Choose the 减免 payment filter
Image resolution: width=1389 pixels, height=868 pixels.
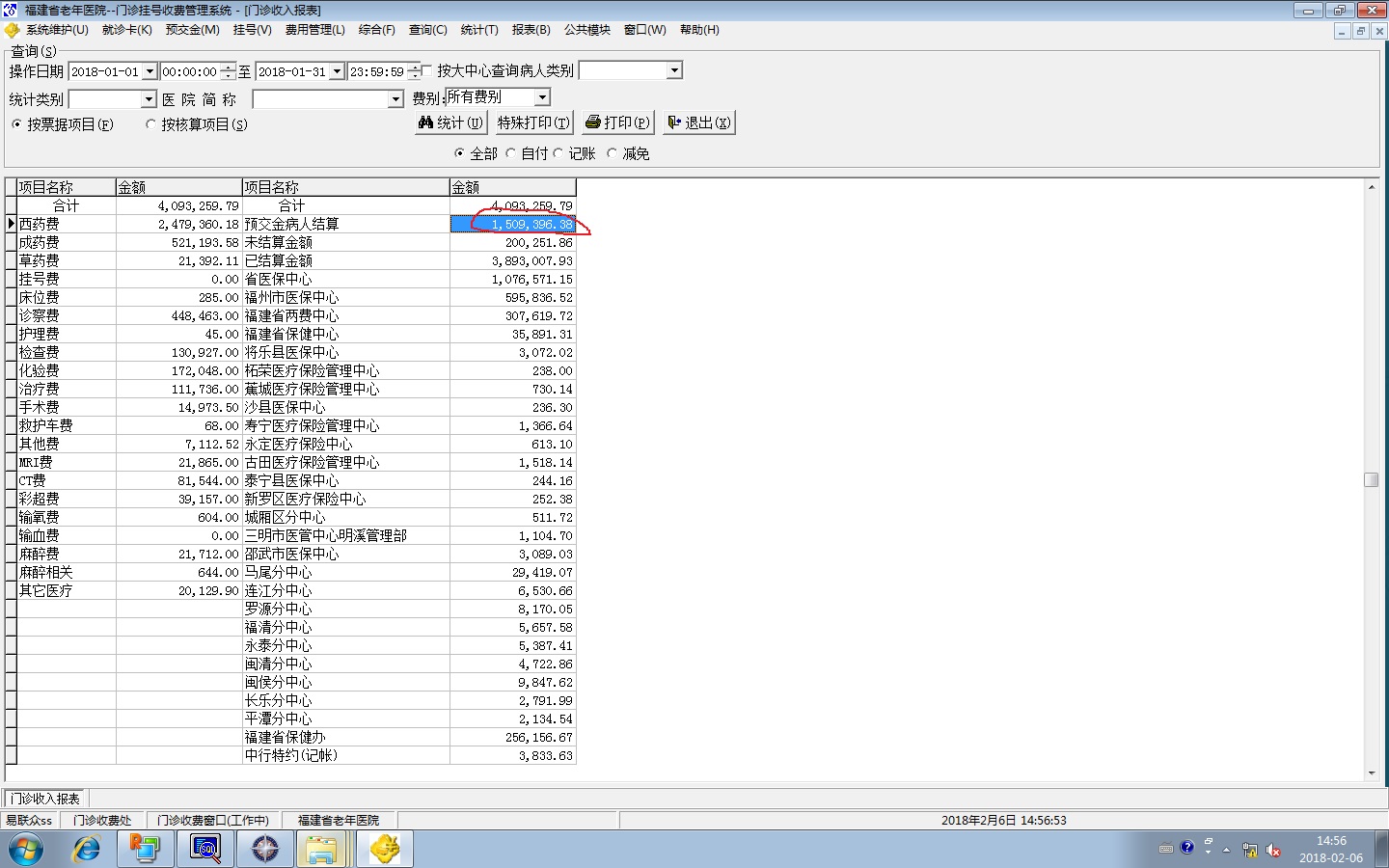point(612,153)
